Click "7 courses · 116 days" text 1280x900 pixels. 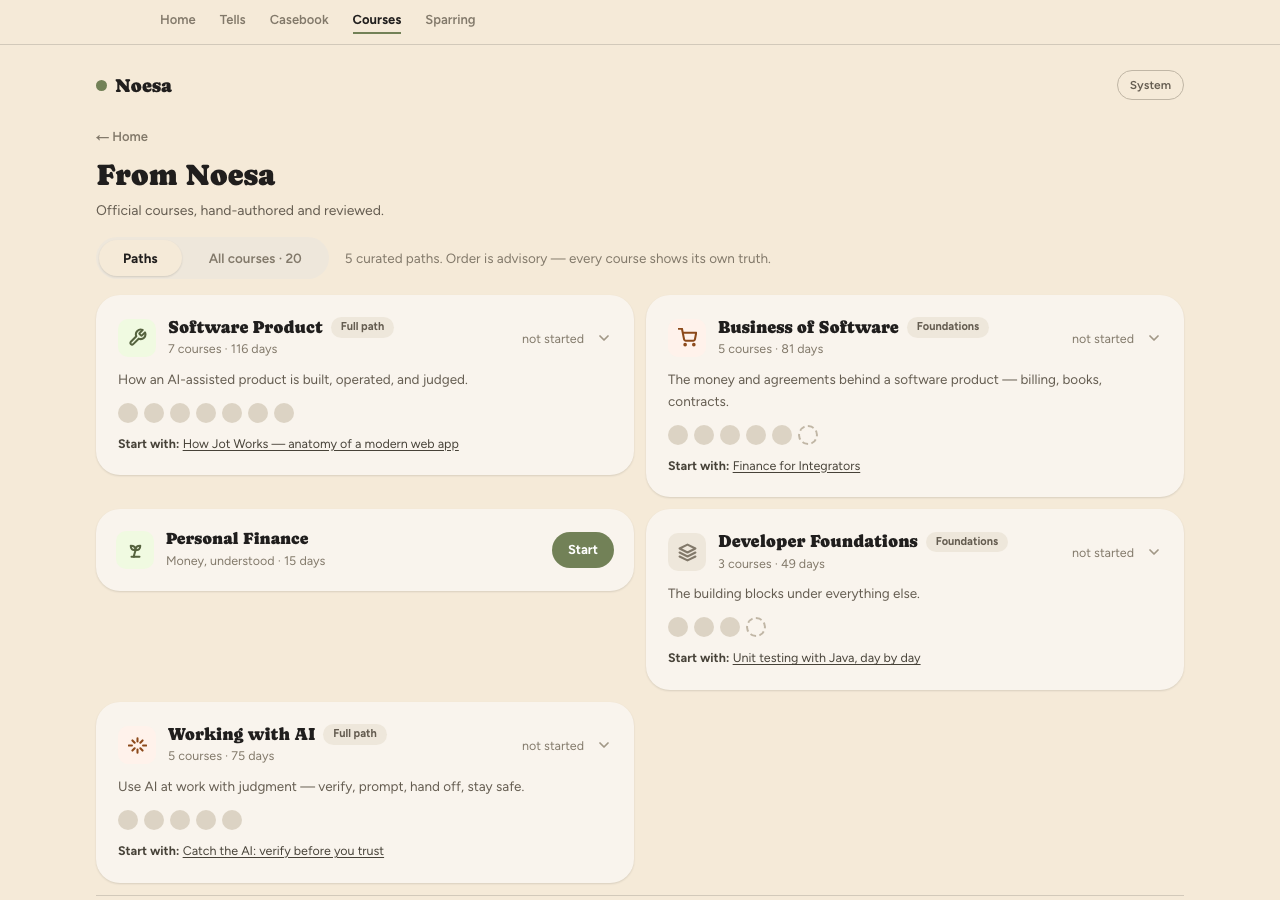[x=223, y=349]
